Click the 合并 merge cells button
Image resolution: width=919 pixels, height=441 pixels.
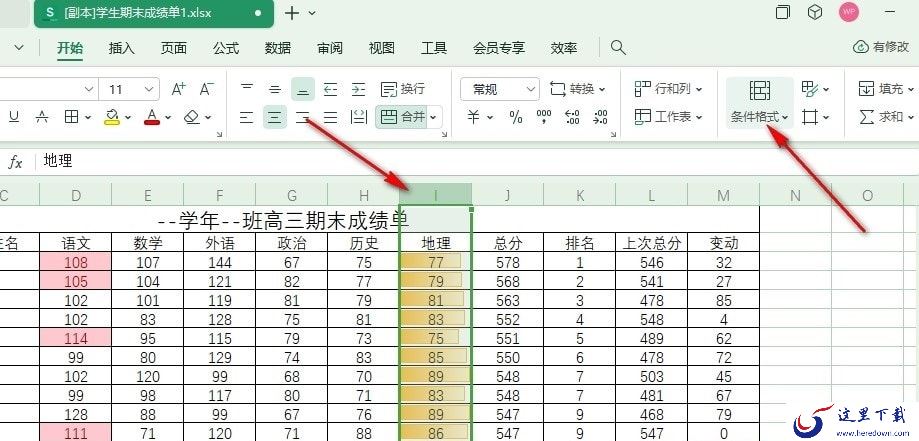403,117
